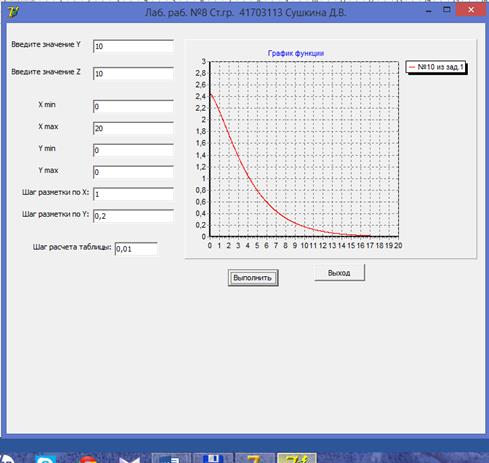Click the red function curve on the chart

[248, 176]
